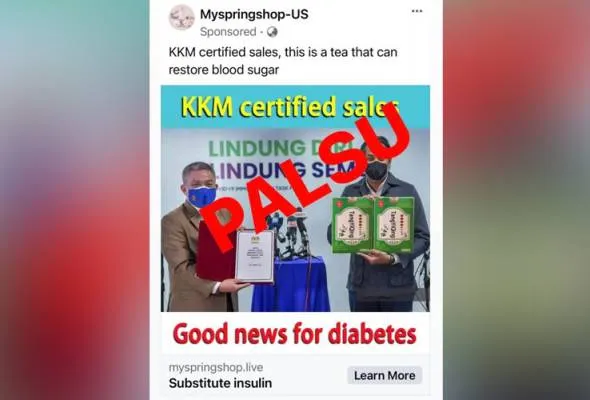590x400 pixels.
Task: Open the myspringshop.live domain link
Action: 216,367
